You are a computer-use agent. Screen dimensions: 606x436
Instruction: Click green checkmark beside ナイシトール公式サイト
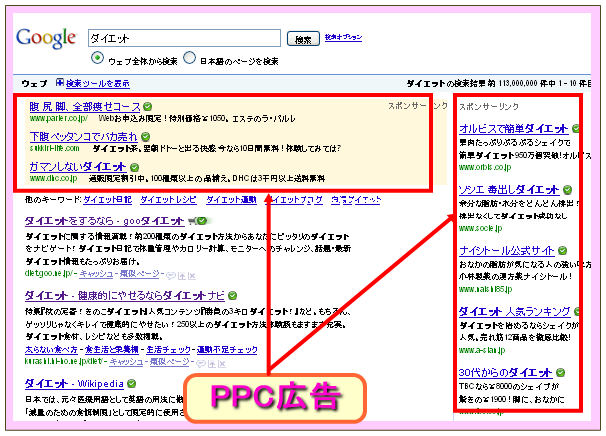click(x=560, y=250)
